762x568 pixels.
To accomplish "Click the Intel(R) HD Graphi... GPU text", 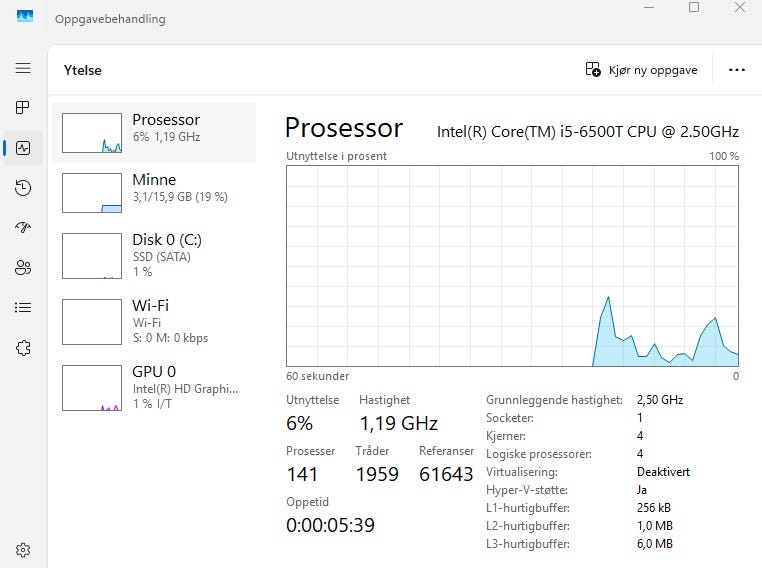I will [185, 389].
